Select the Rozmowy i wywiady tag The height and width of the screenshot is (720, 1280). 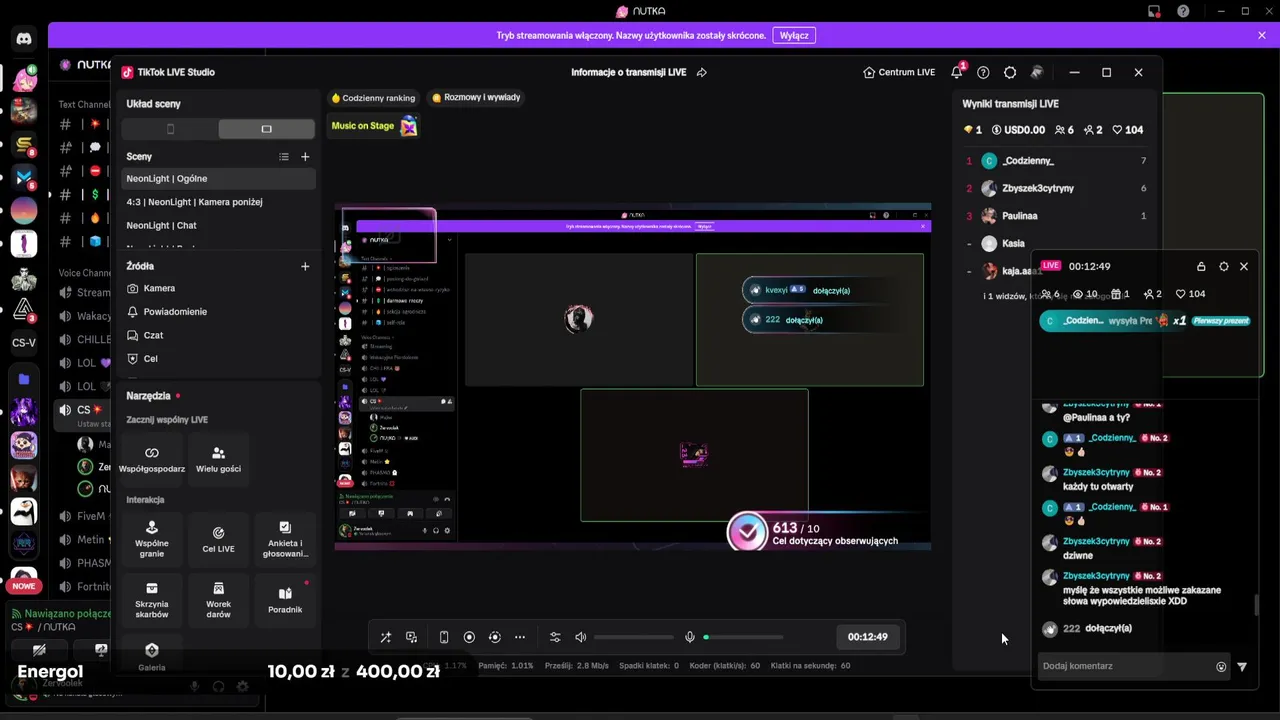[476, 98]
